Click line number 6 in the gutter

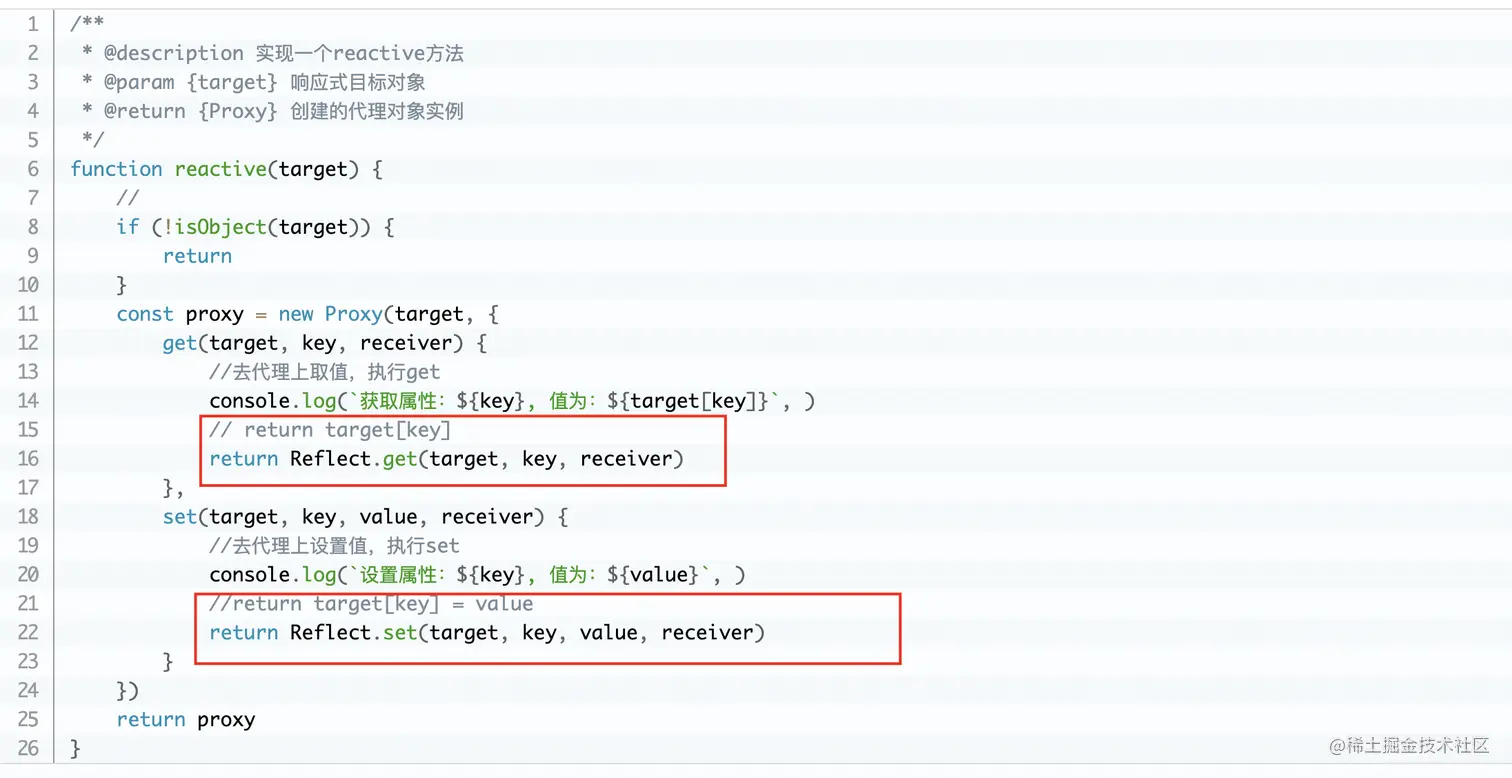34,168
